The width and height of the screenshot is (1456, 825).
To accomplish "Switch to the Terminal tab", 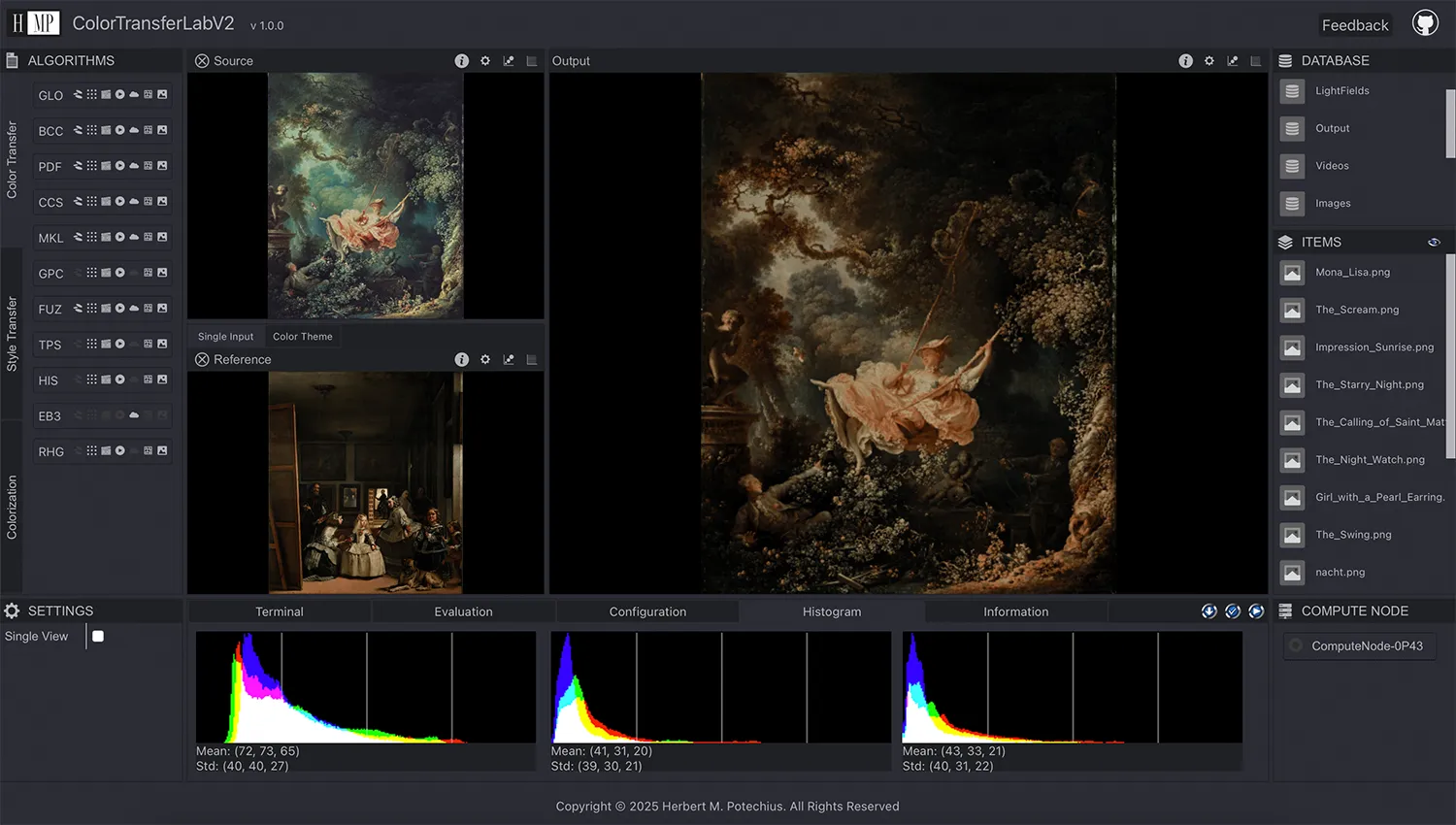I will (280, 611).
